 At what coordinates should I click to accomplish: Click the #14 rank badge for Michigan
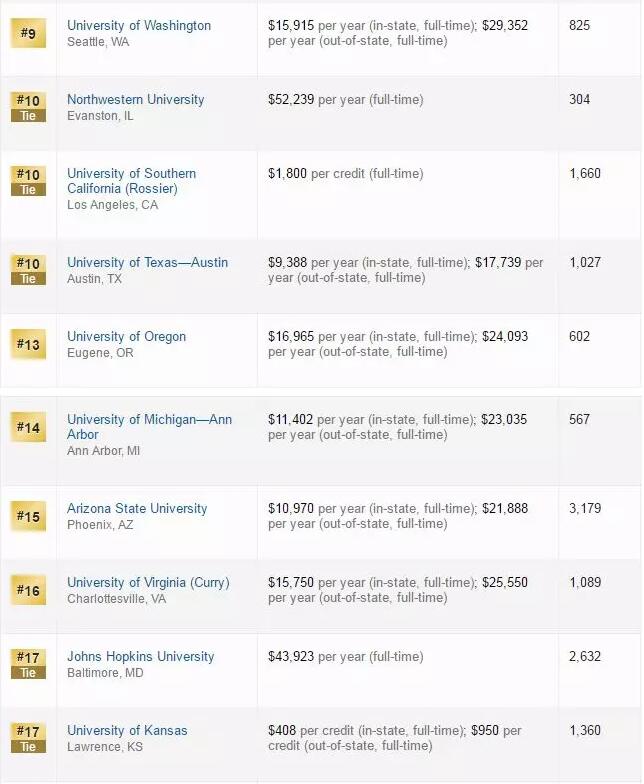[28, 427]
